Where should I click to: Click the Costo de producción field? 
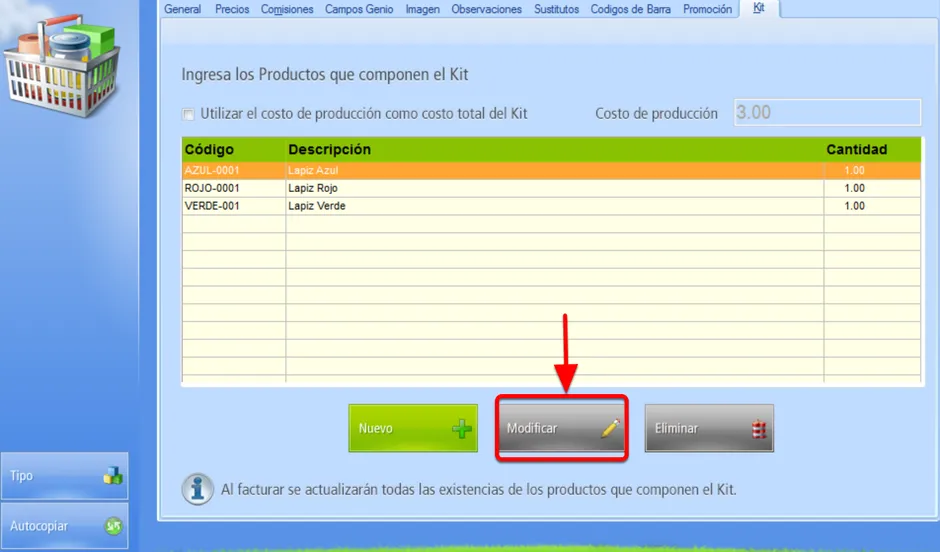(x=827, y=113)
